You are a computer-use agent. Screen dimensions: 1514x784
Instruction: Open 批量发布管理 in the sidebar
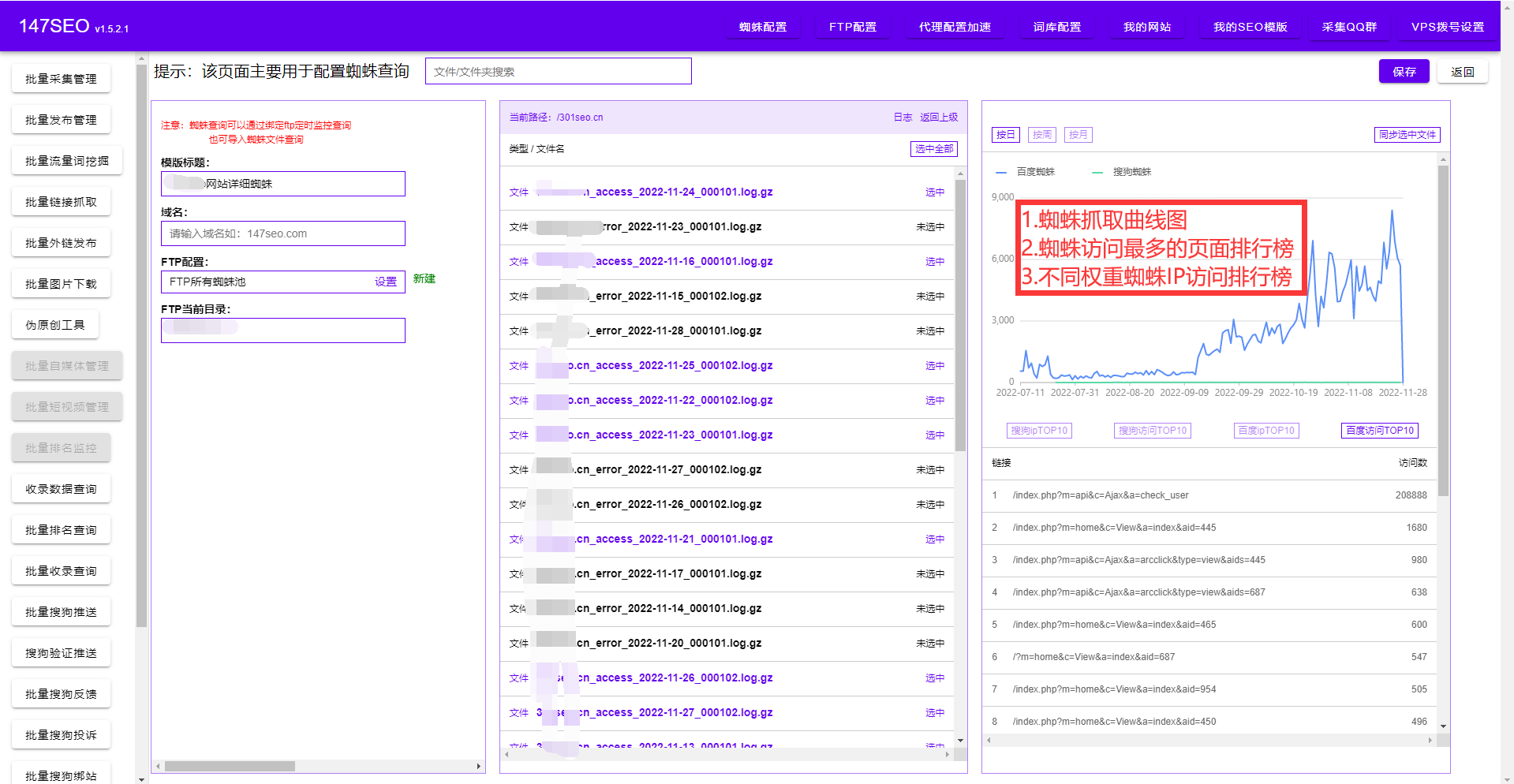pyautogui.click(x=61, y=120)
